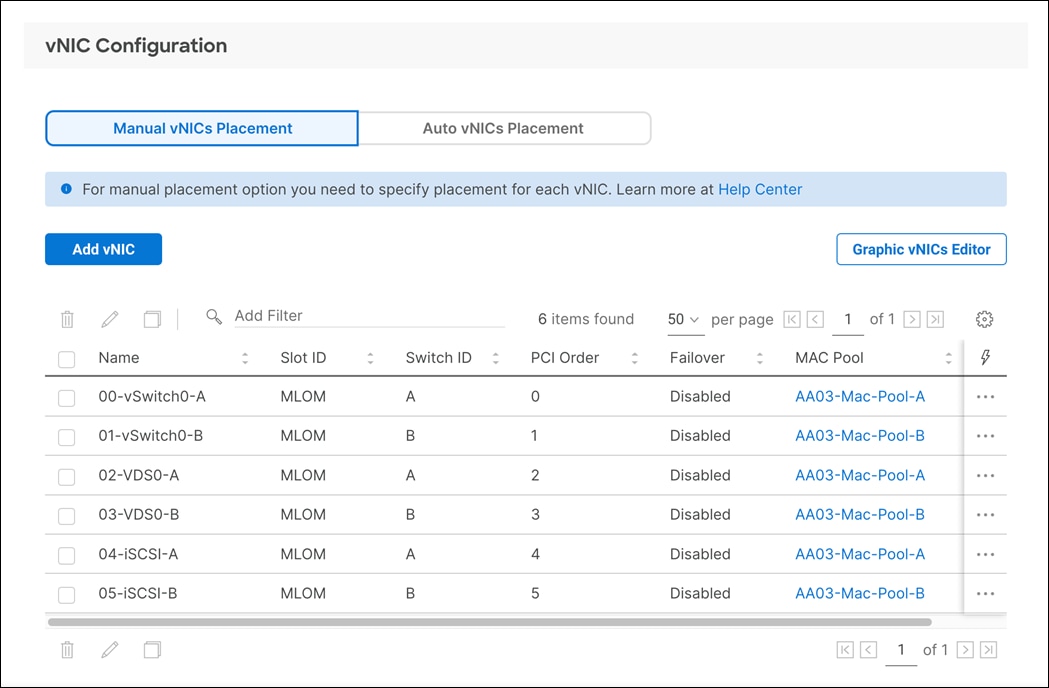Click the Add vNIC button
The height and width of the screenshot is (688, 1049).
pos(103,249)
